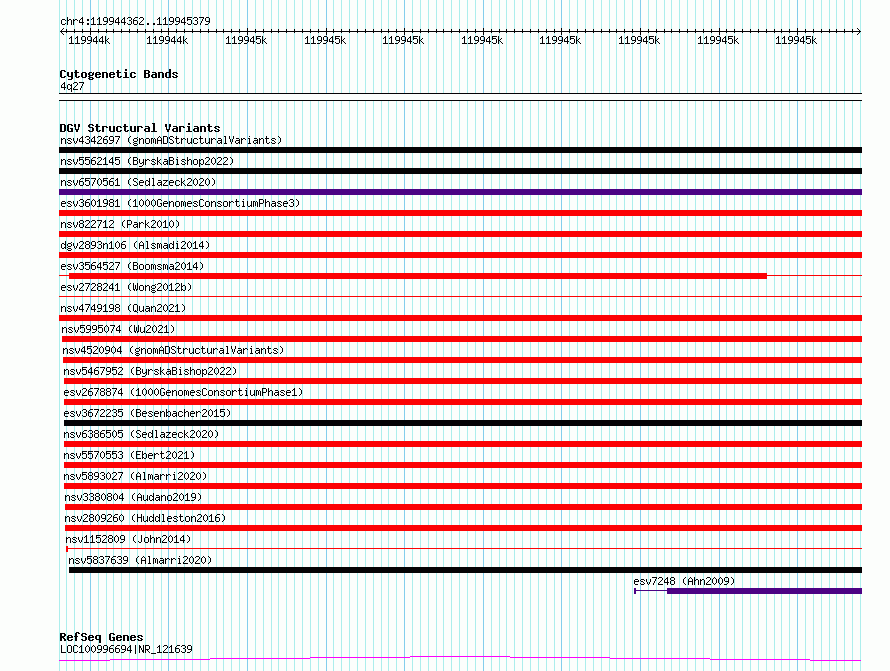Image resolution: width=890 pixels, height=671 pixels.
Task: Click the black nsv5837639 variant bar
Action: (465, 570)
